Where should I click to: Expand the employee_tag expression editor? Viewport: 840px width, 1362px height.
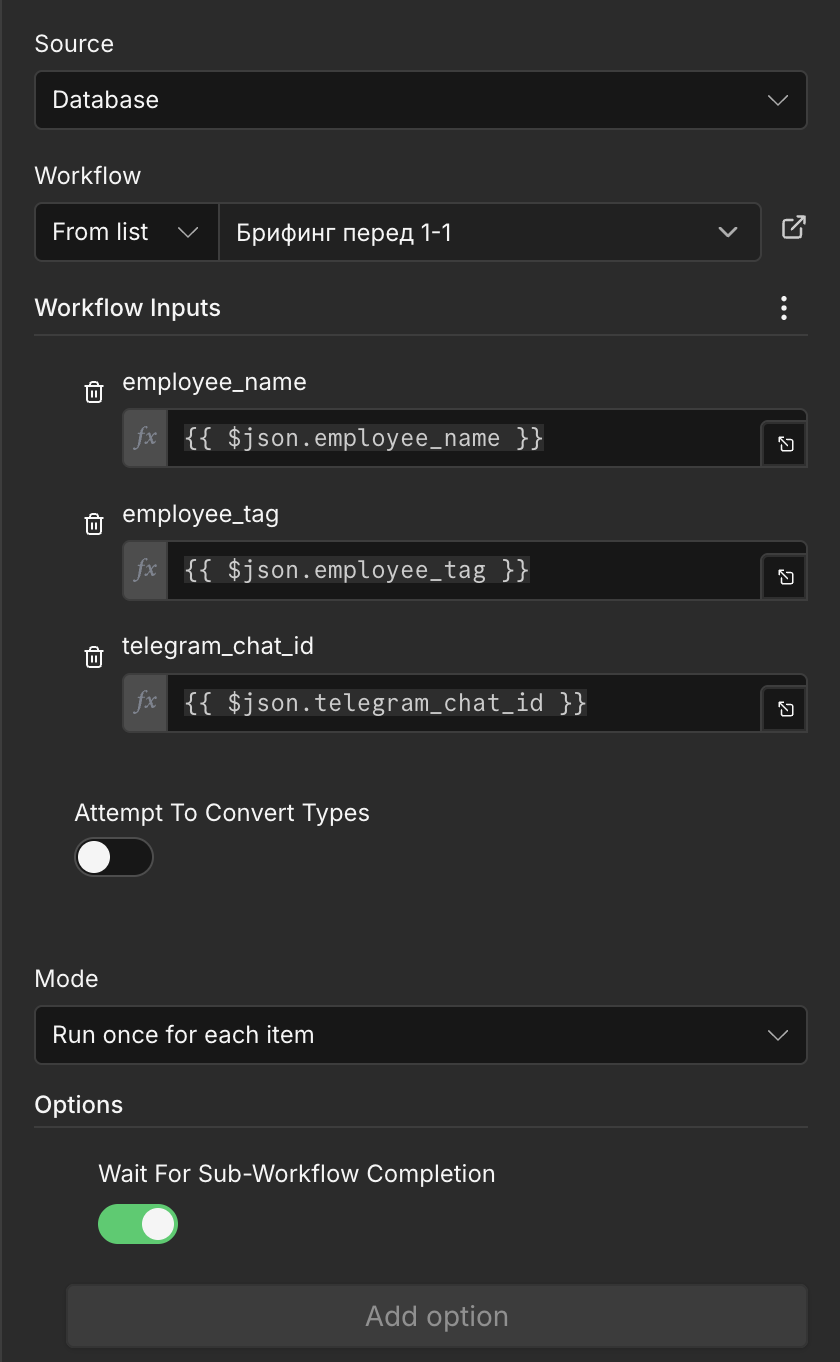785,577
